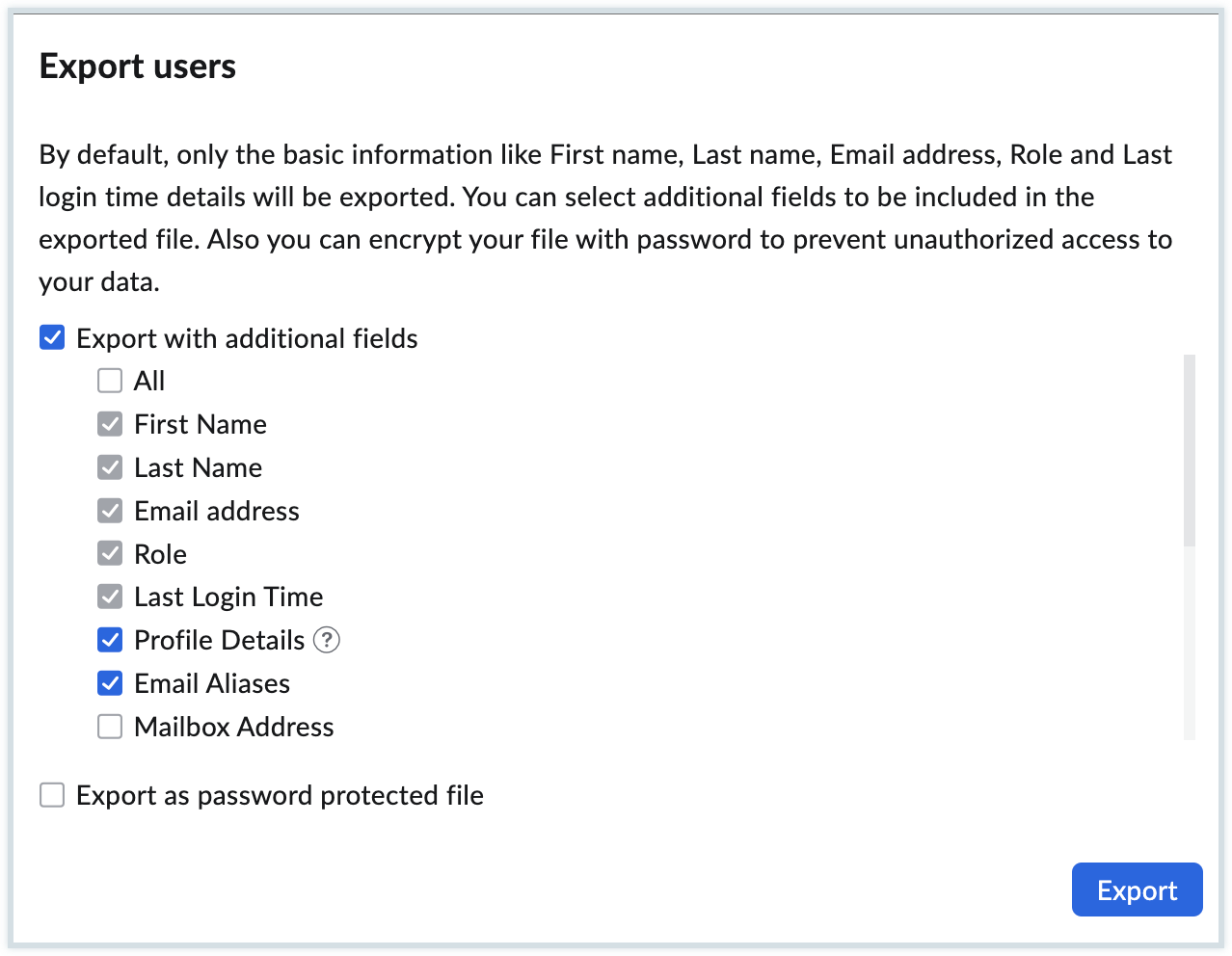
Task: Click the Mailbox Address label text
Action: (233, 727)
